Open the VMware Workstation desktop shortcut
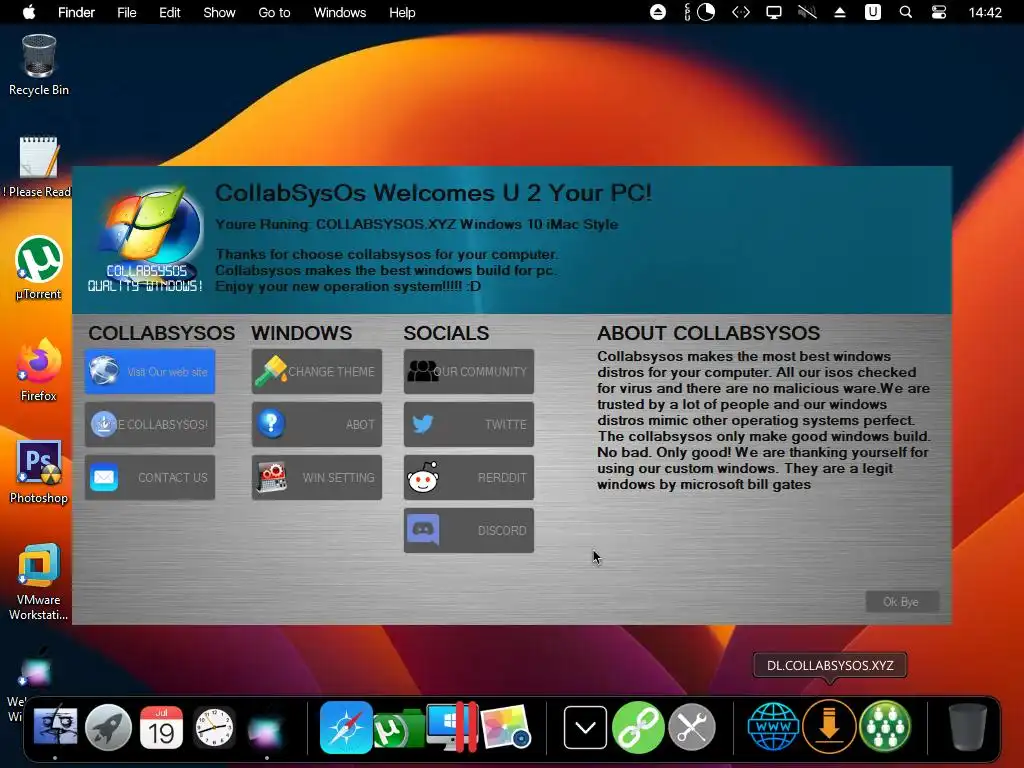 coord(39,581)
